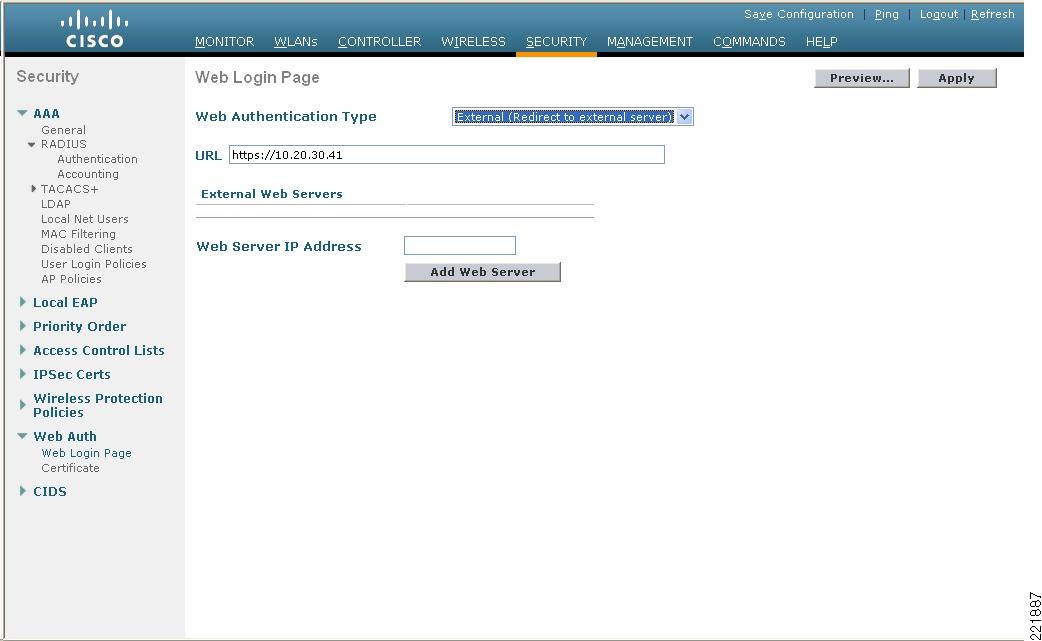The width and height of the screenshot is (1042, 641).
Task: Expand the IPSec Certs section arrow
Action: pyautogui.click(x=23, y=374)
